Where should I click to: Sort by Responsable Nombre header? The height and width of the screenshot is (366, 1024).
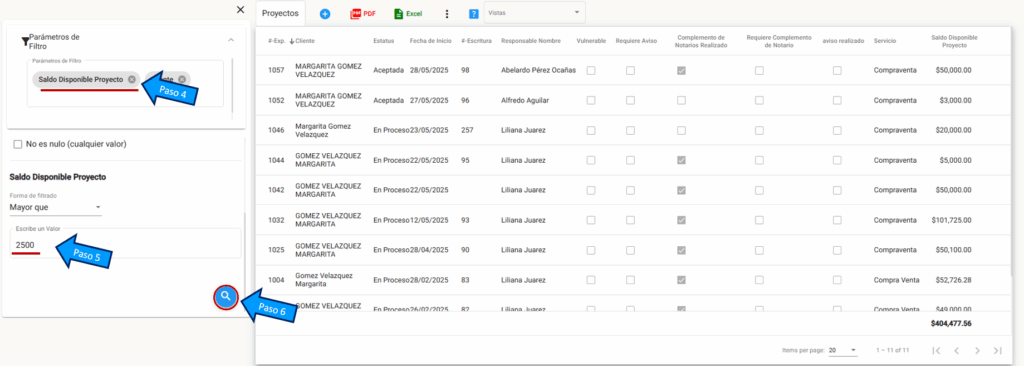[530, 41]
